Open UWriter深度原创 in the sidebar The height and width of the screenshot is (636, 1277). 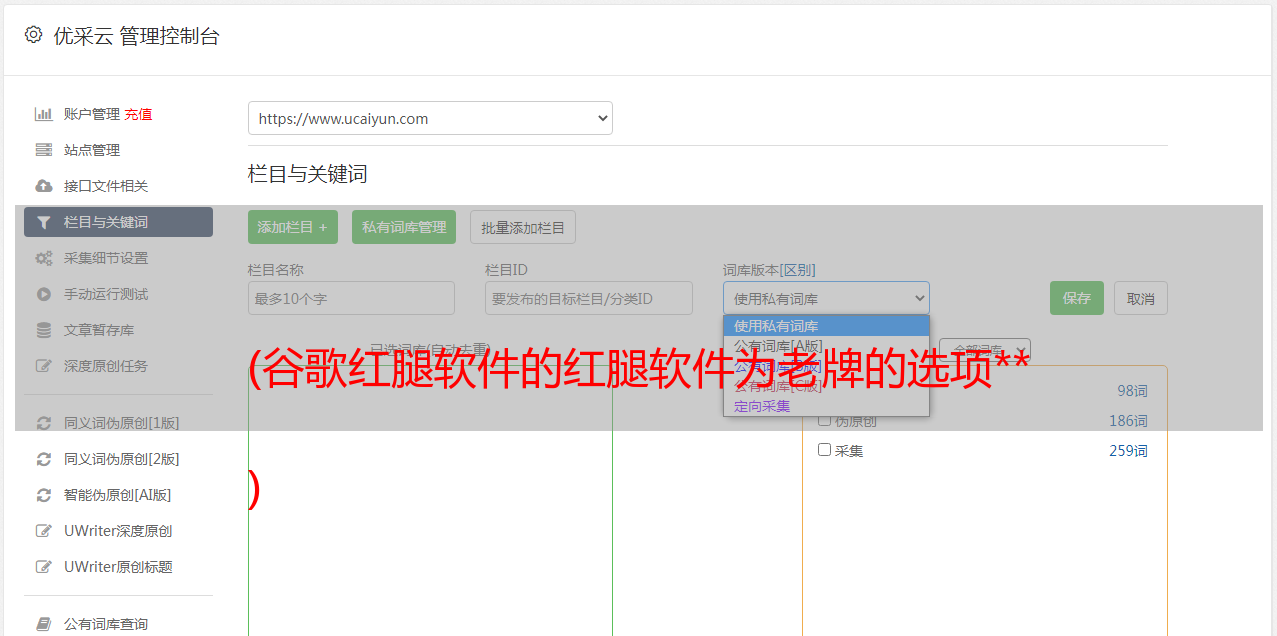pyautogui.click(x=118, y=531)
